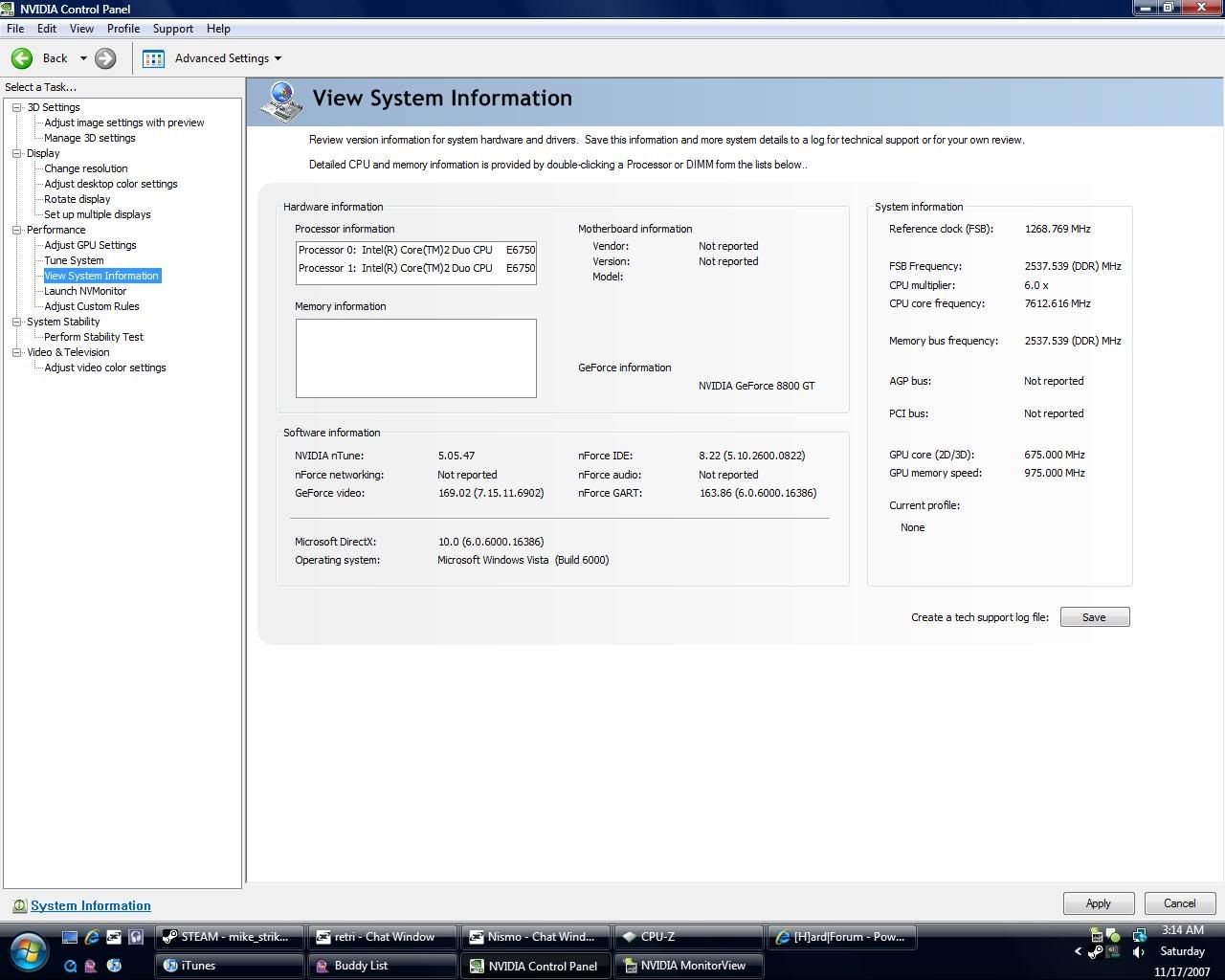Click the network tray icon
This screenshot has height=980, width=1225.
pyautogui.click(x=1139, y=935)
